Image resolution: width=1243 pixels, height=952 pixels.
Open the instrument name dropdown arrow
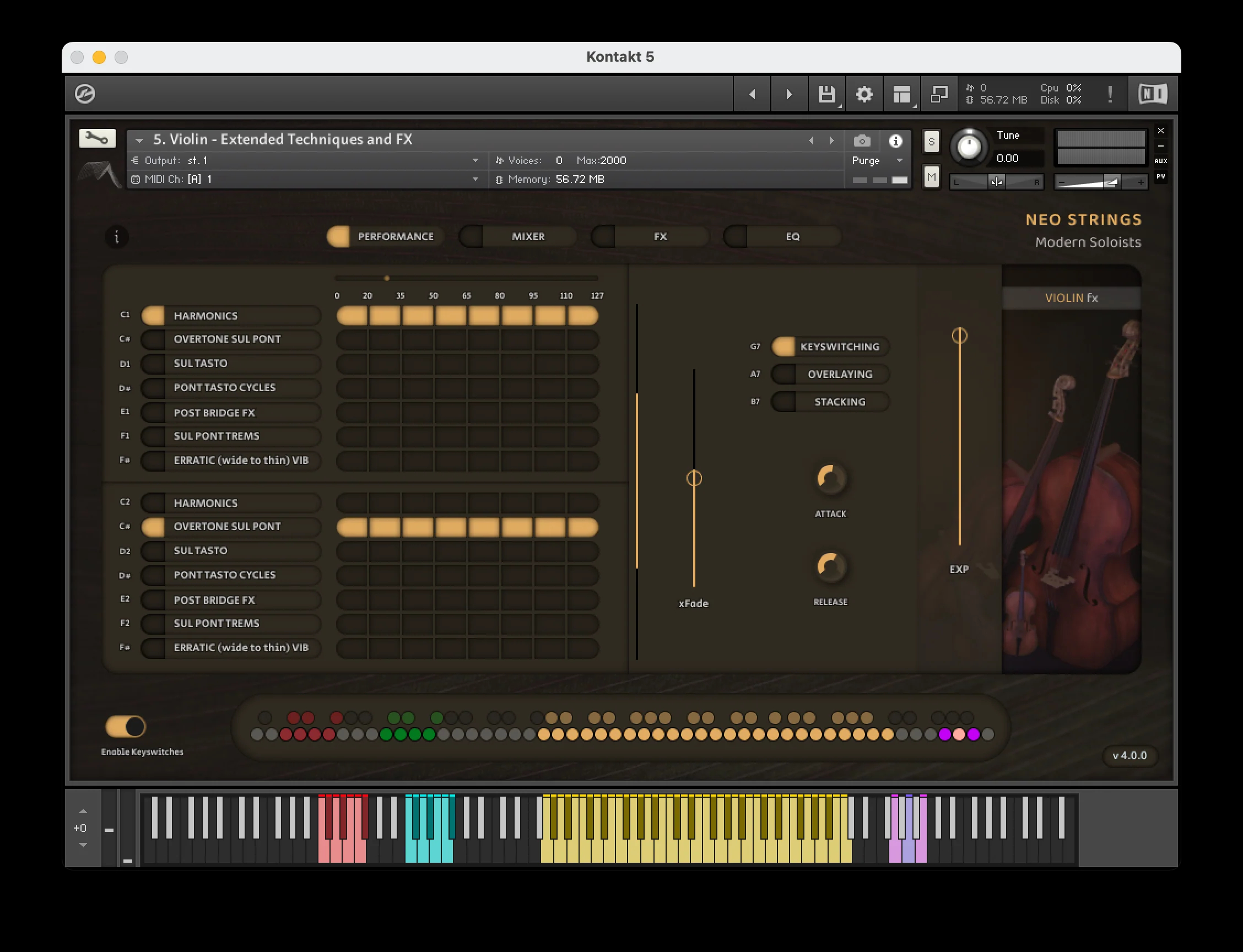[139, 140]
